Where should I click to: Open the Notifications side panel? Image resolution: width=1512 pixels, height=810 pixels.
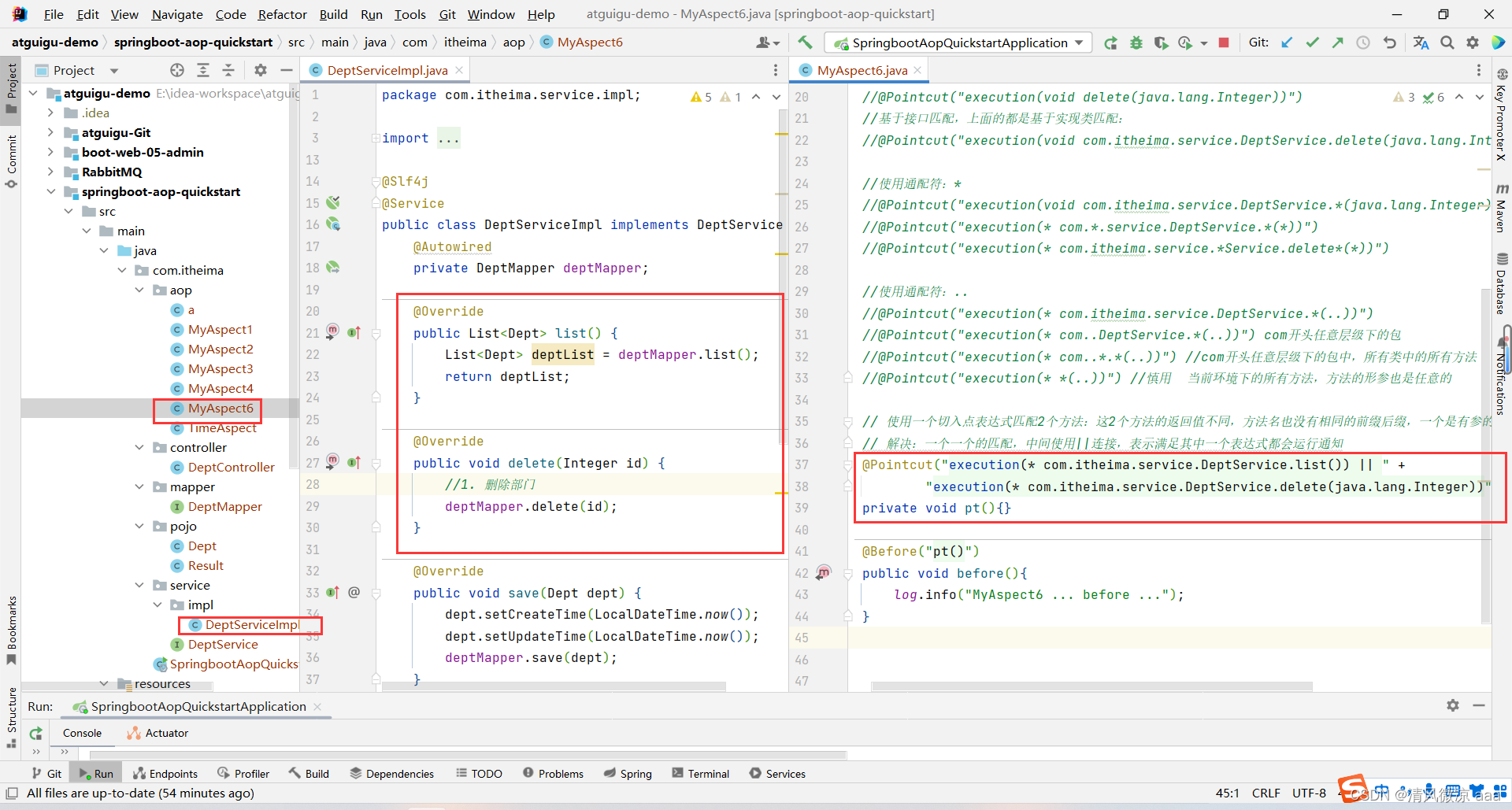point(1502,376)
